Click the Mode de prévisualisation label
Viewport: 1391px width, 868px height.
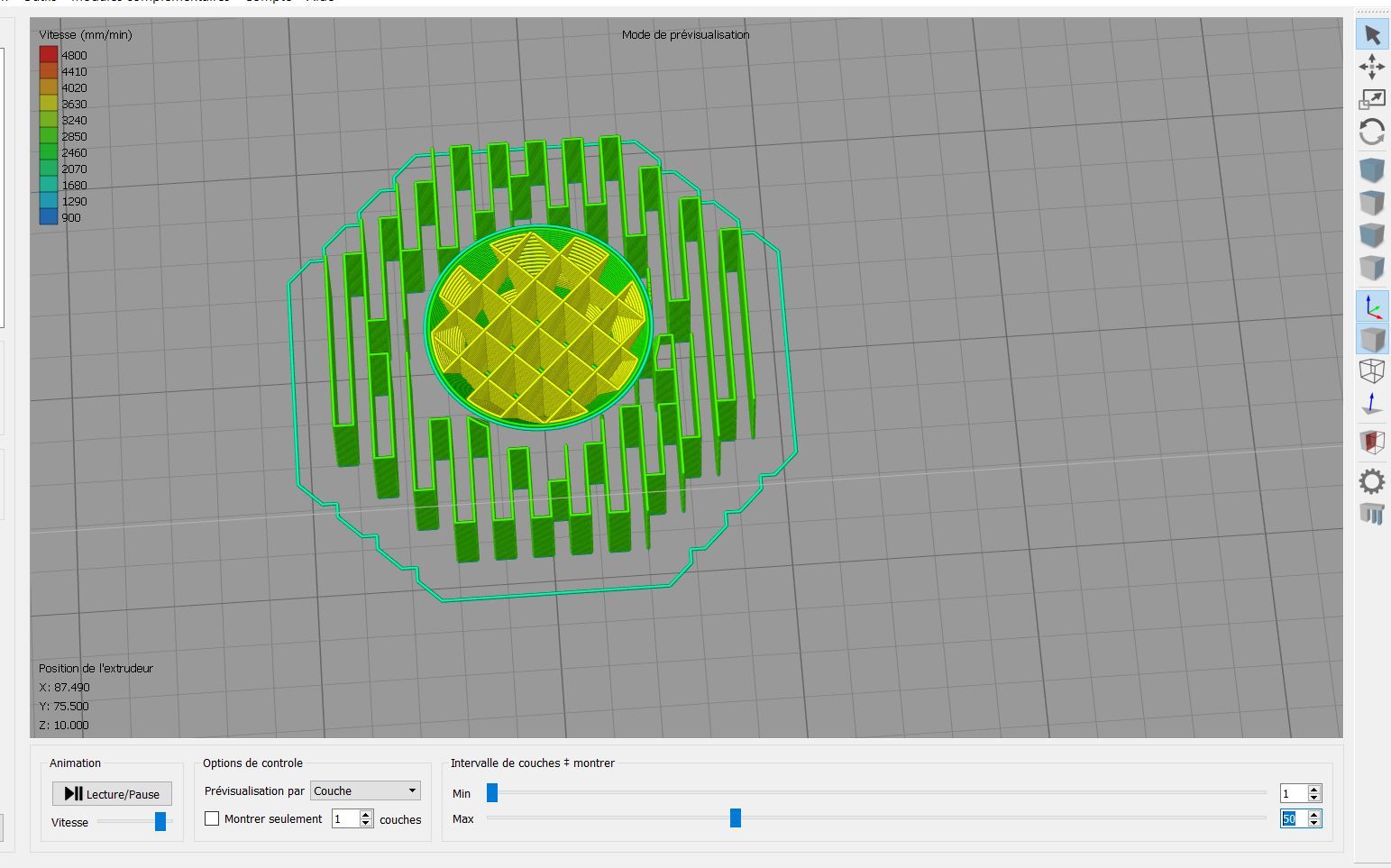[685, 34]
